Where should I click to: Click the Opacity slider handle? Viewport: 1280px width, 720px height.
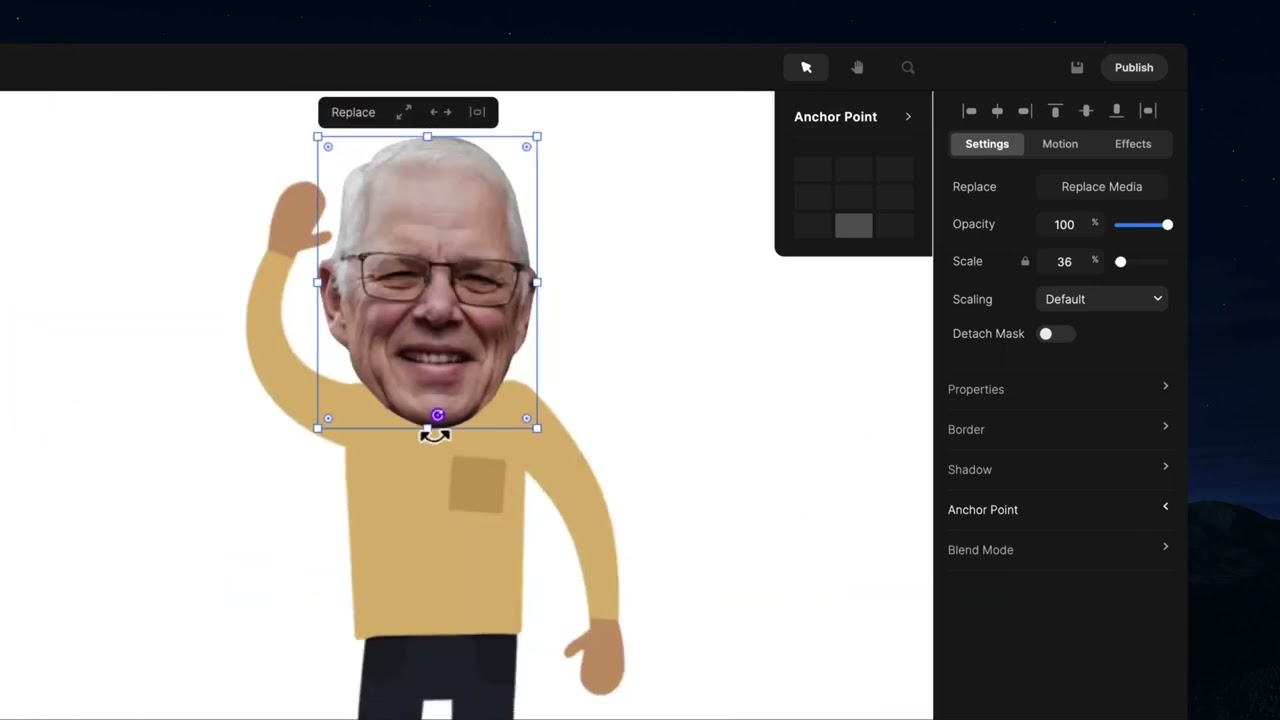(x=1167, y=224)
